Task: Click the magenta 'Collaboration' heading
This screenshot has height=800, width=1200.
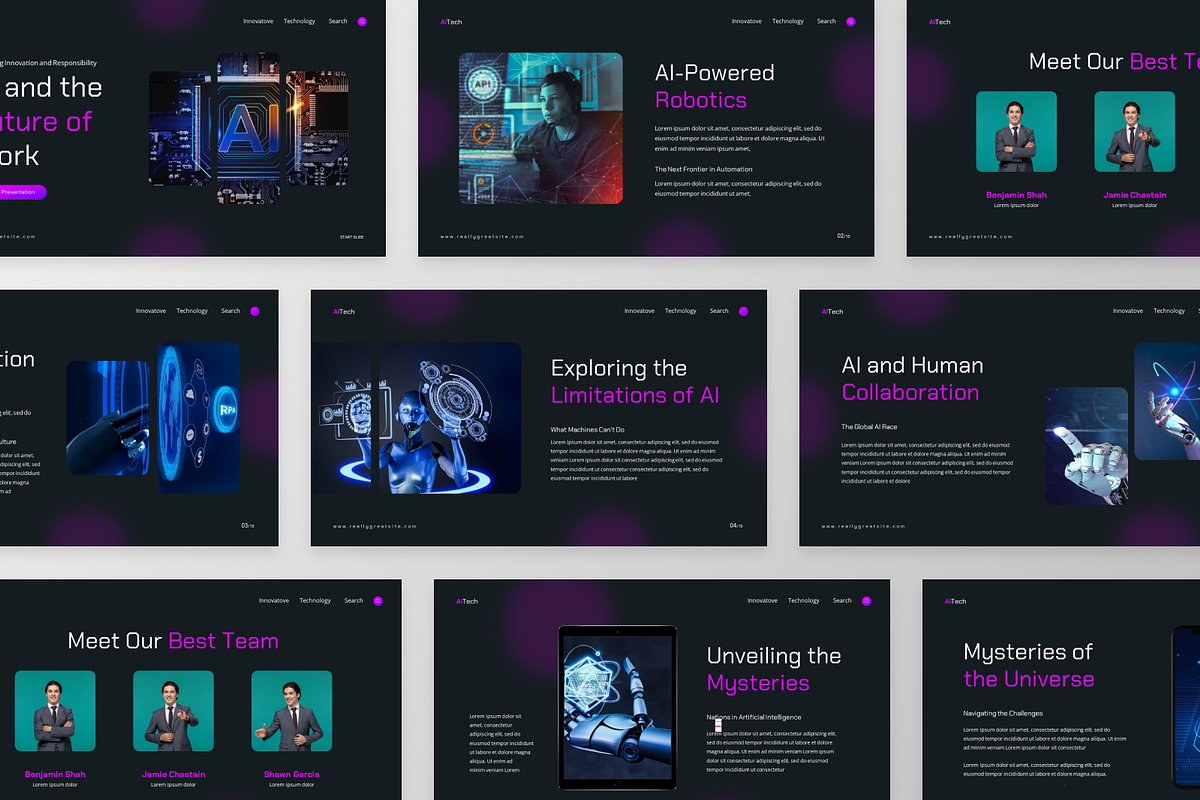Action: [911, 392]
